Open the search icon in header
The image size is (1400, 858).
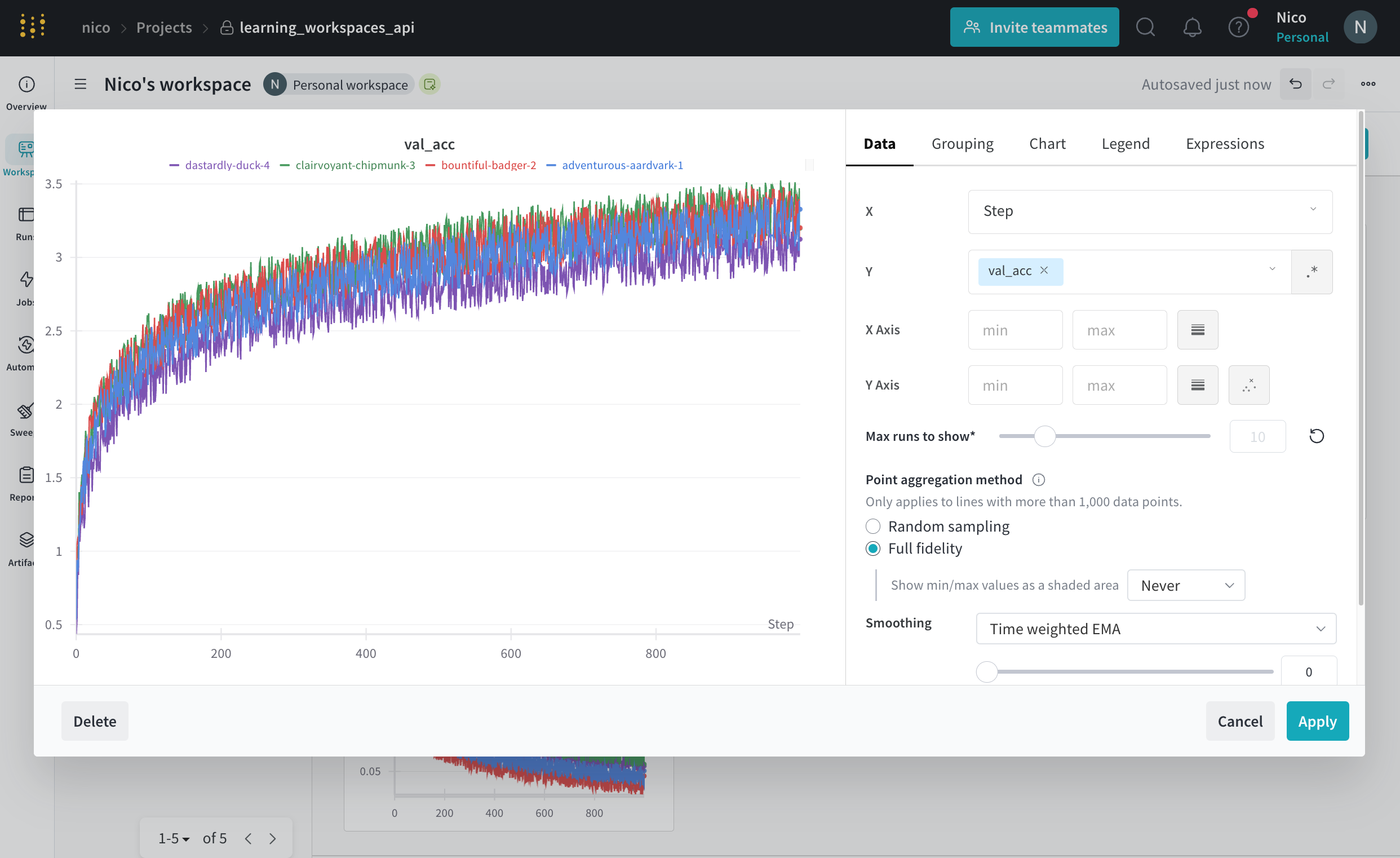coord(1145,27)
